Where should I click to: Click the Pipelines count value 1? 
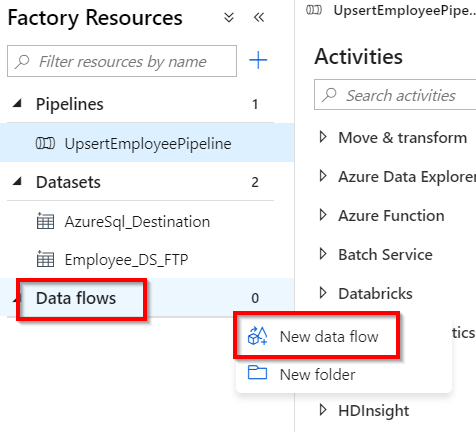tap(255, 104)
